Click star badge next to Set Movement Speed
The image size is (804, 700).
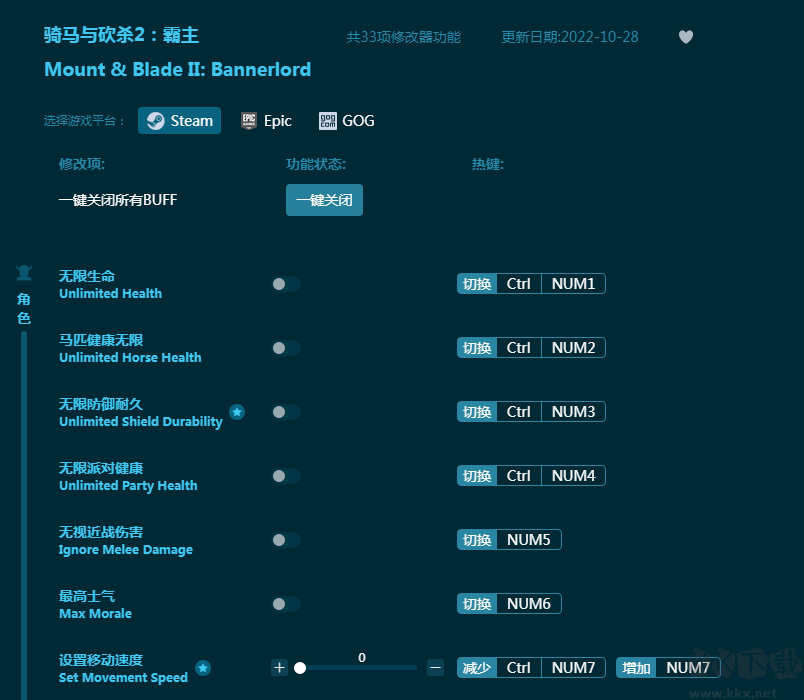click(203, 668)
